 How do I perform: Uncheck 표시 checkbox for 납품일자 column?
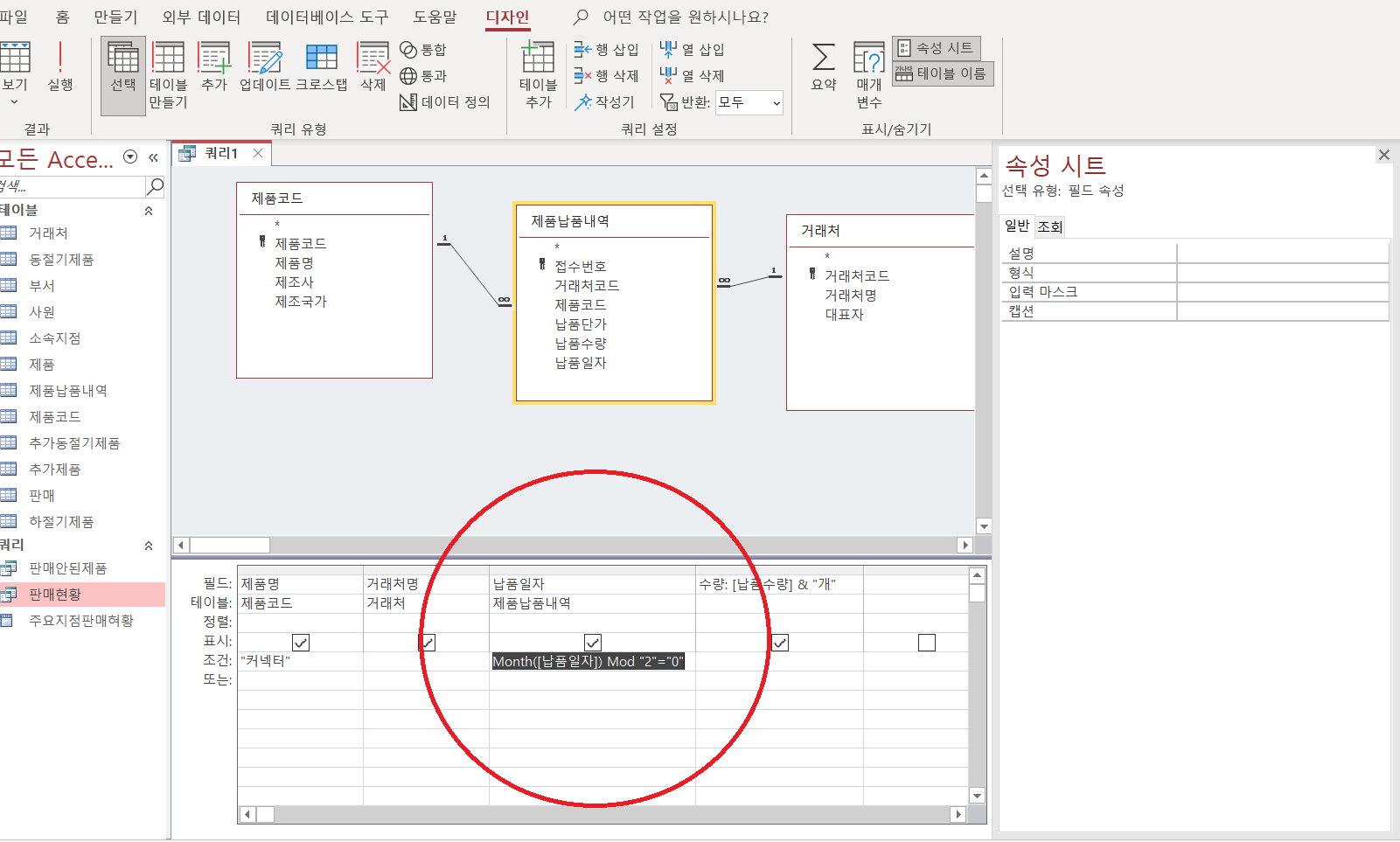coord(592,643)
